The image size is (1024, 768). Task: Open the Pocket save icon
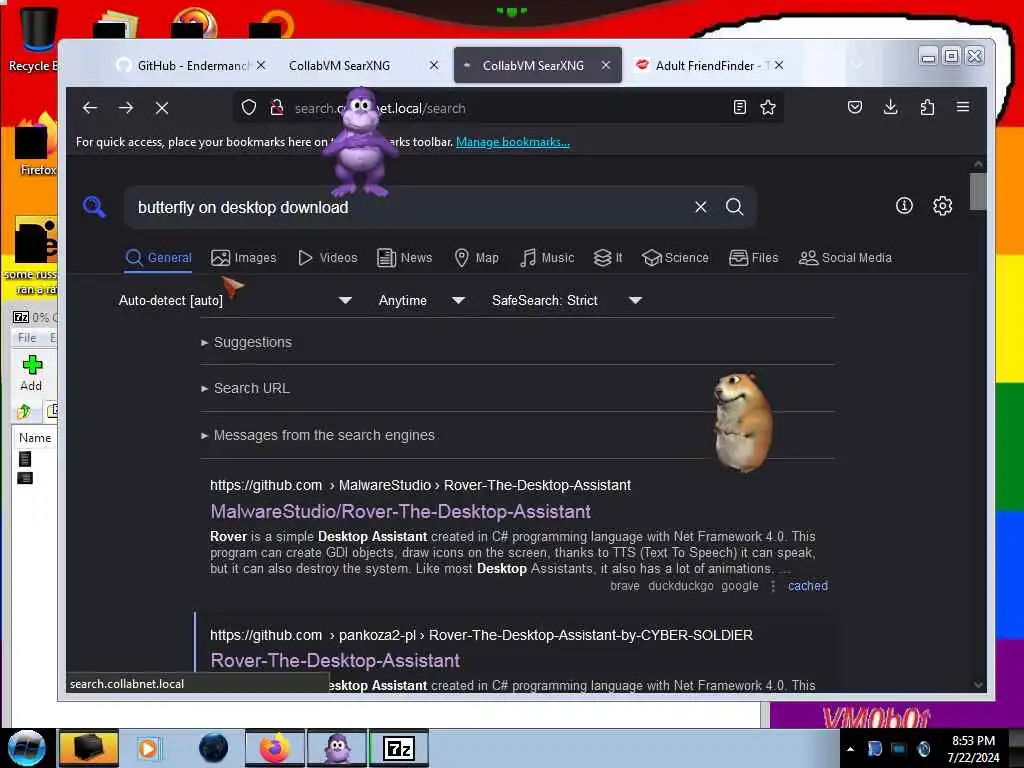tap(854, 107)
